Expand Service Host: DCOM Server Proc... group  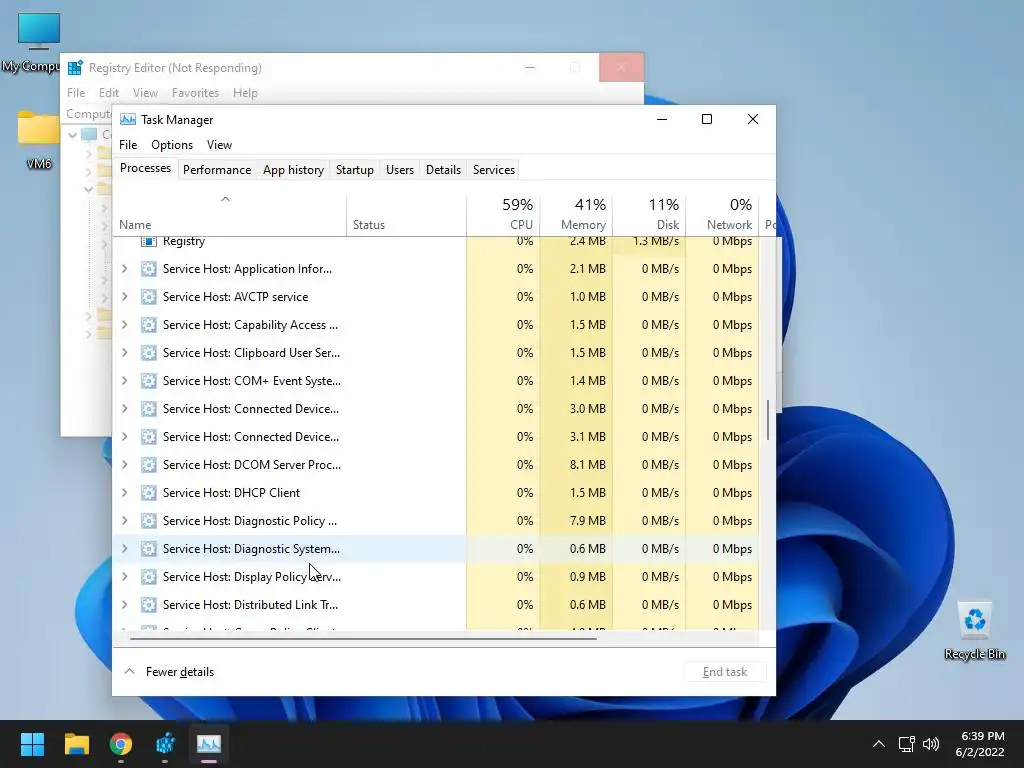(125, 465)
